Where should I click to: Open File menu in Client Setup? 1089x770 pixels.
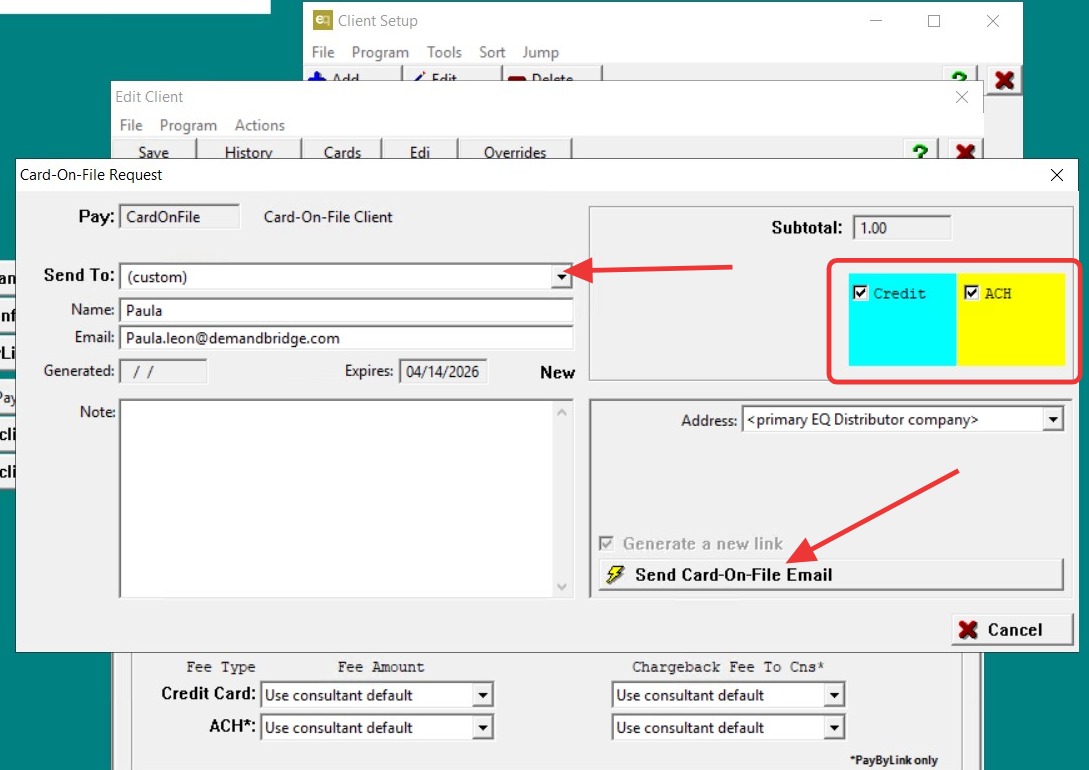(323, 52)
